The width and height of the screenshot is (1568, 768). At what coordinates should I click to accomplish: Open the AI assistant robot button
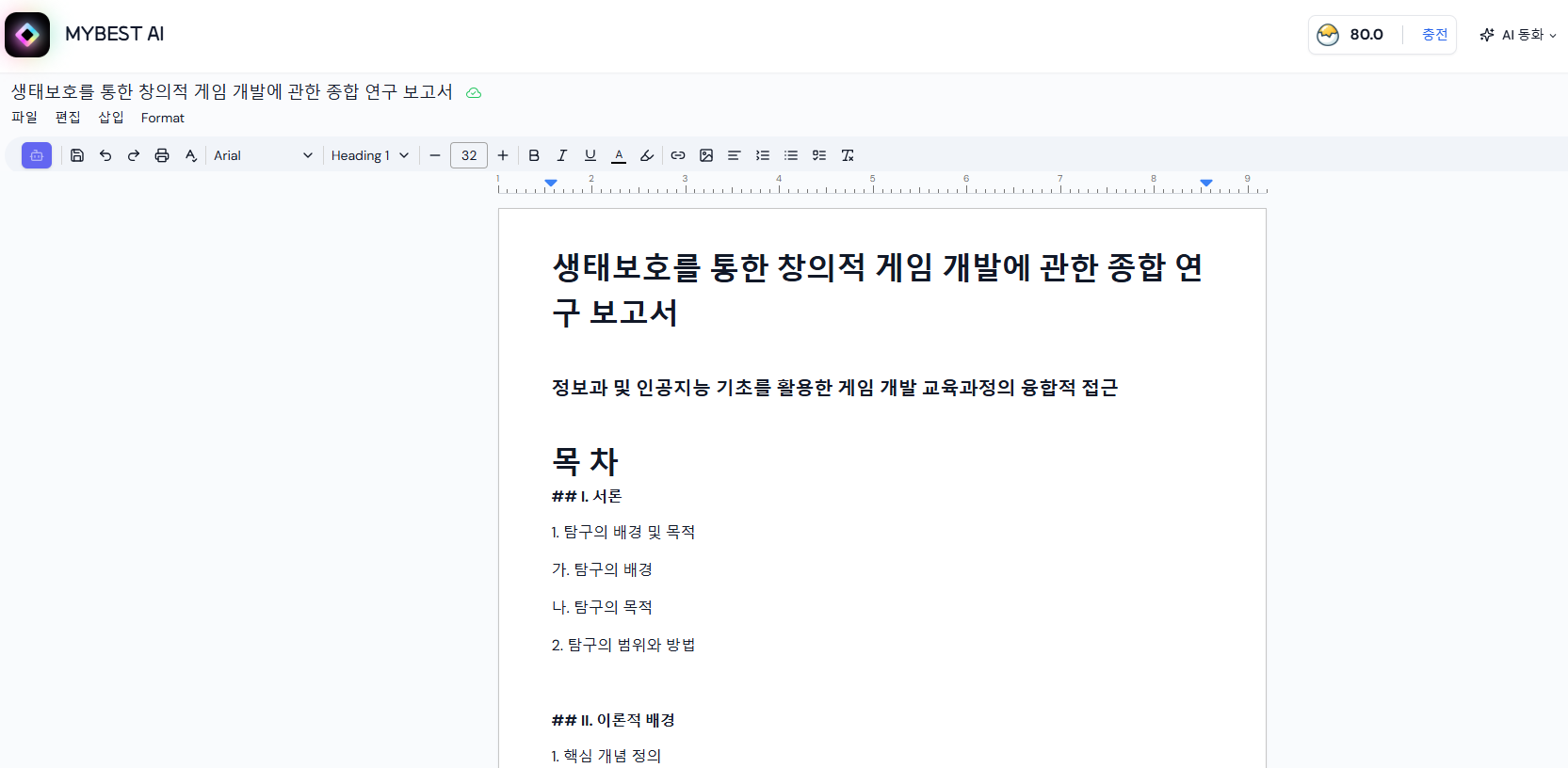(x=37, y=155)
